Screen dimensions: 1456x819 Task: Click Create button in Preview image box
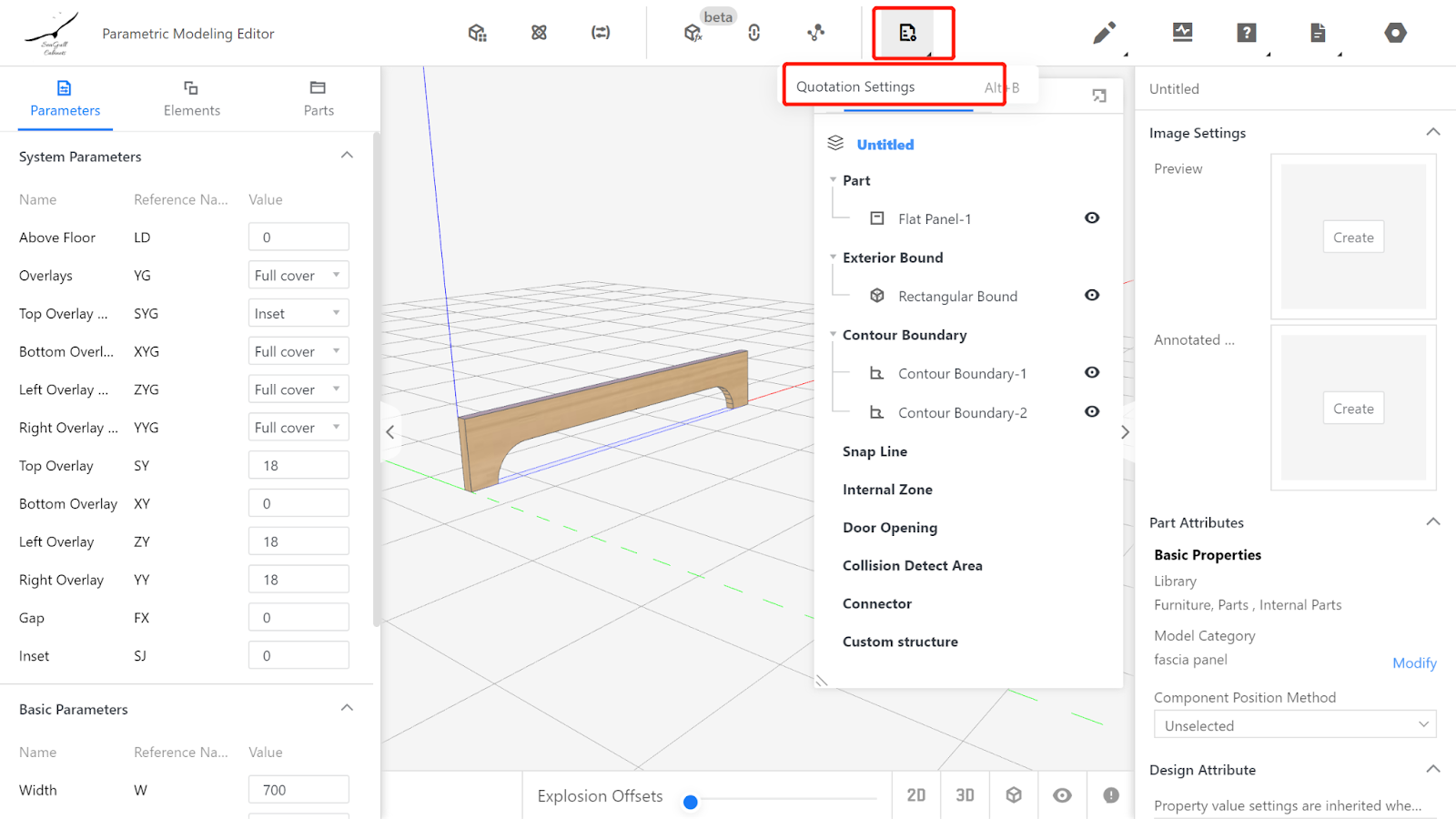[x=1353, y=238]
